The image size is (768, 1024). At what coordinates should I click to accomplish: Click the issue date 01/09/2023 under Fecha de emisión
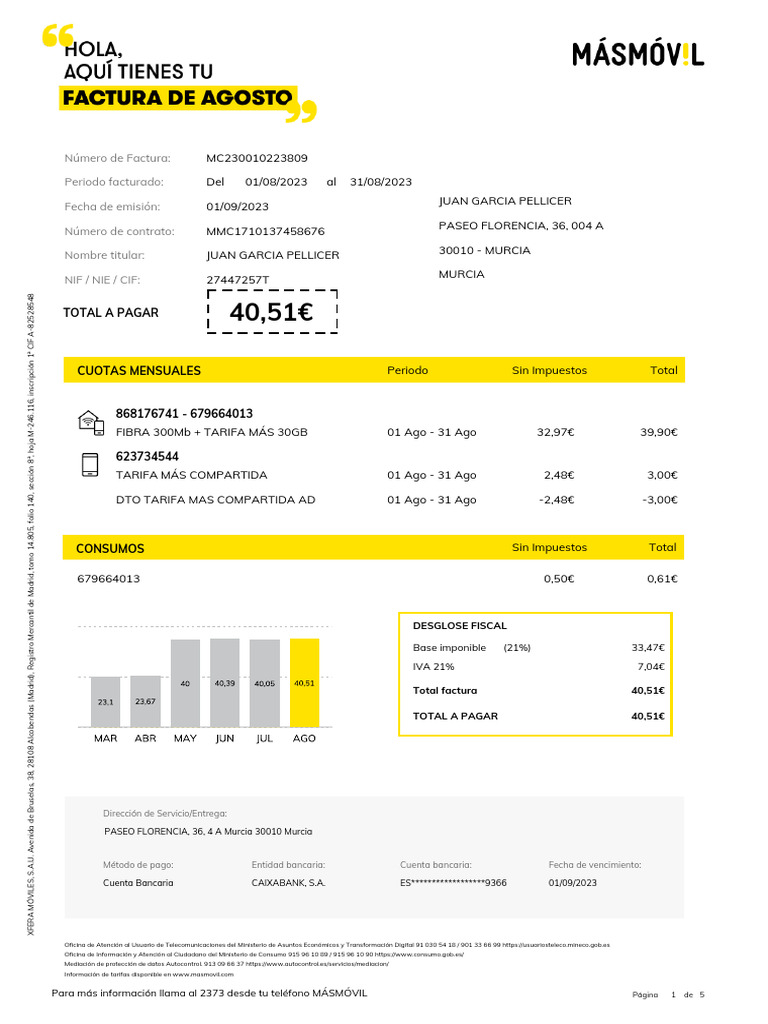pos(238,207)
